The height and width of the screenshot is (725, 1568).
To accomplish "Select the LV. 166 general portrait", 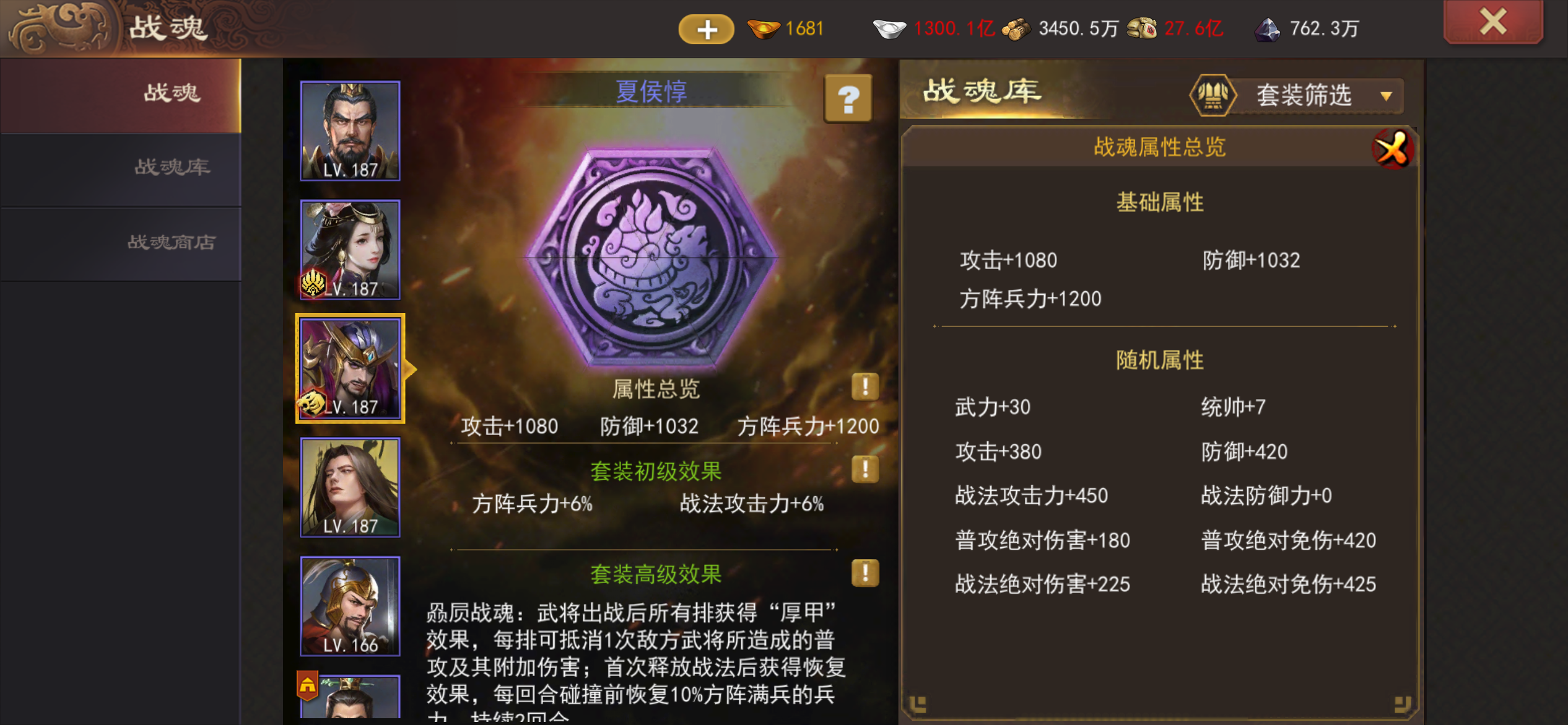I will point(350,606).
